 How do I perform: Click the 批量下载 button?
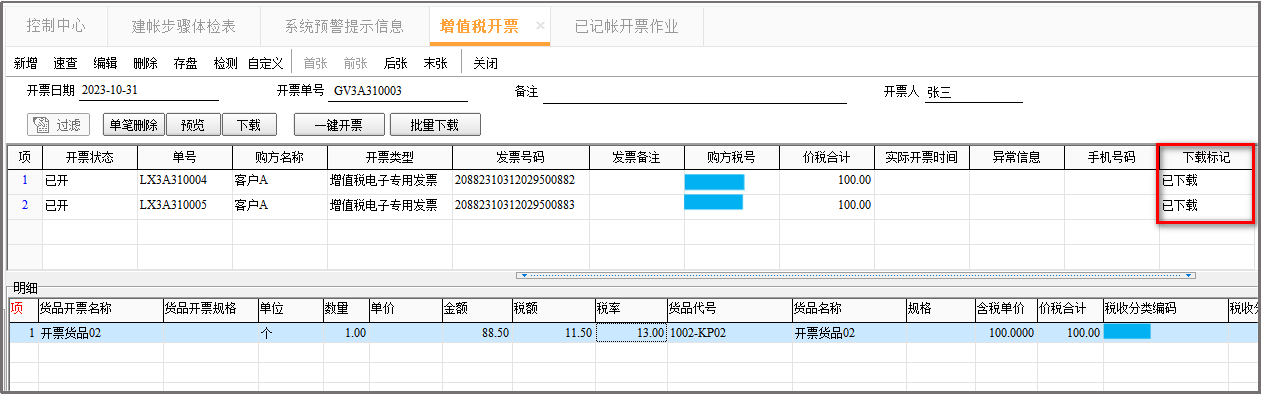tap(435, 125)
